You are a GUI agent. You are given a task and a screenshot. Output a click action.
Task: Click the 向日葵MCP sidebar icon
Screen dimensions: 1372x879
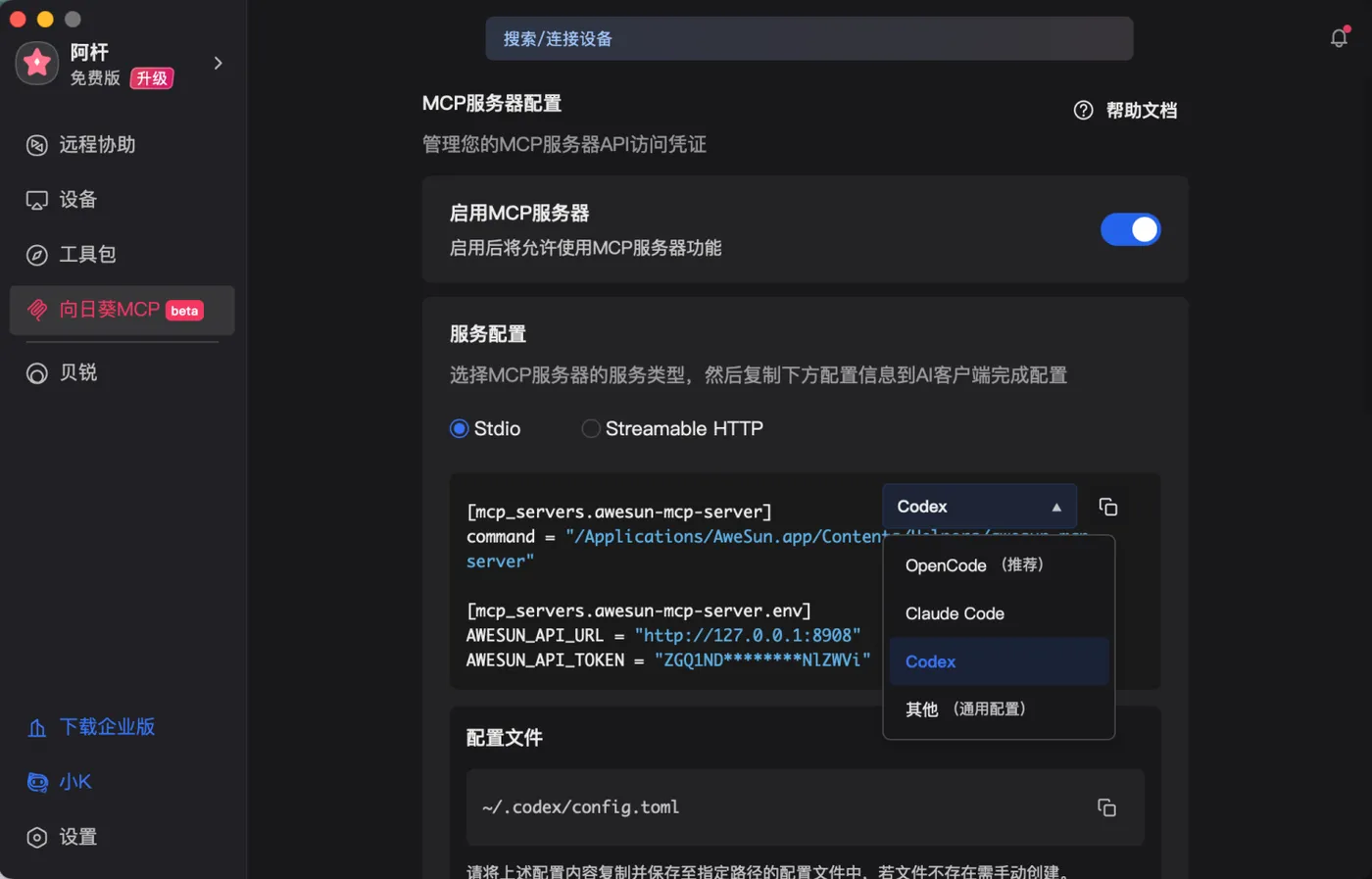[x=37, y=310]
